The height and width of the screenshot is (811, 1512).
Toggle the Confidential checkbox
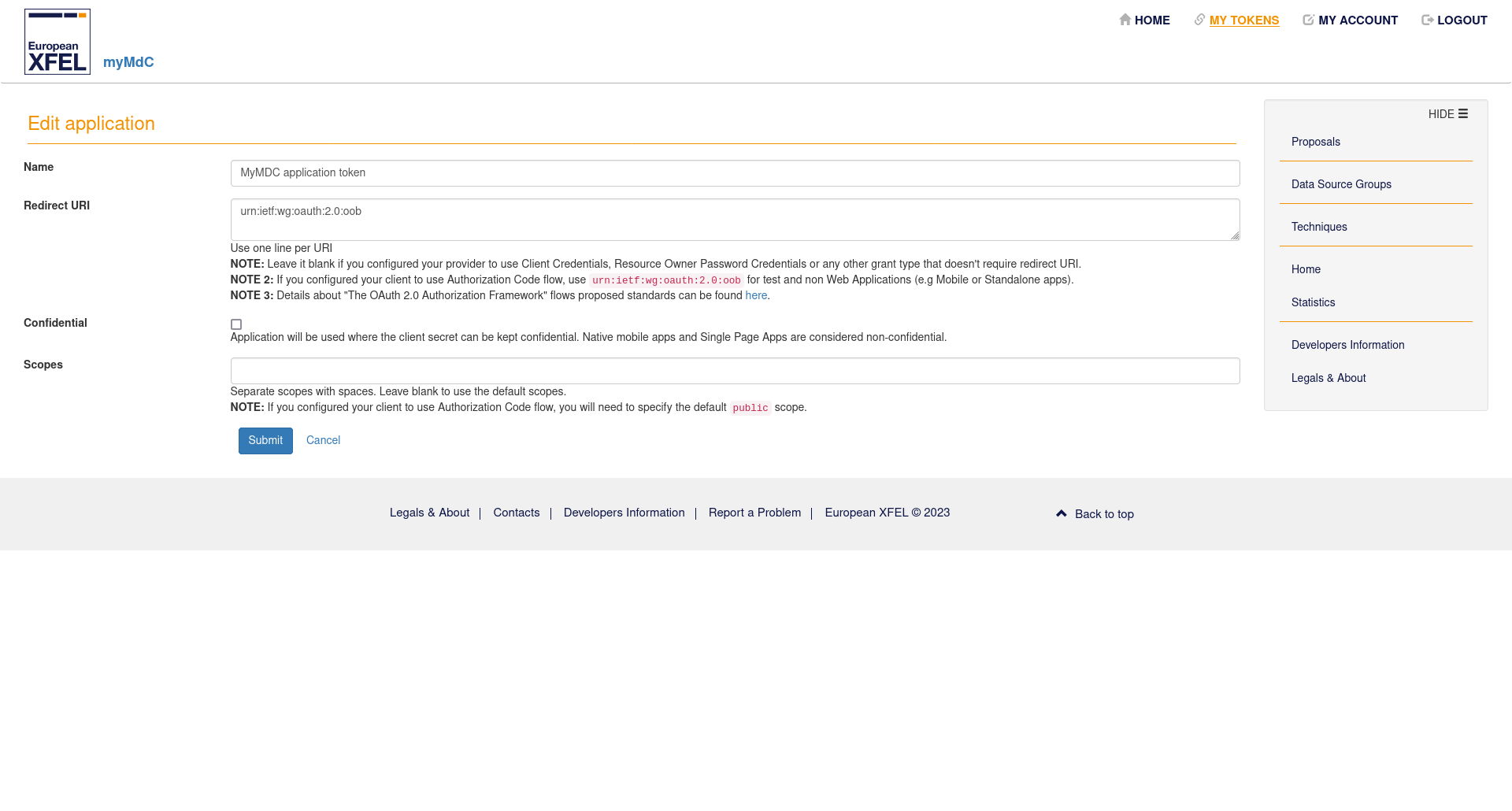[x=236, y=324]
